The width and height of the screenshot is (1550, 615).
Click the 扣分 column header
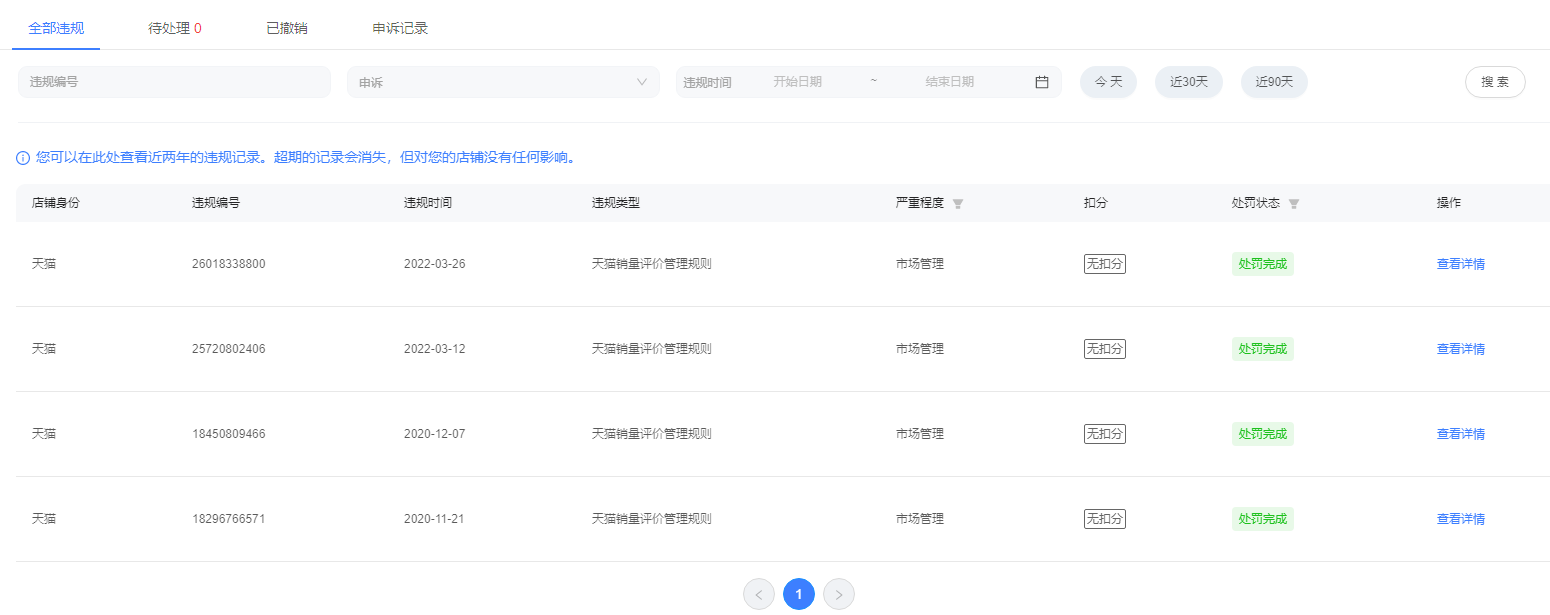(x=1096, y=203)
